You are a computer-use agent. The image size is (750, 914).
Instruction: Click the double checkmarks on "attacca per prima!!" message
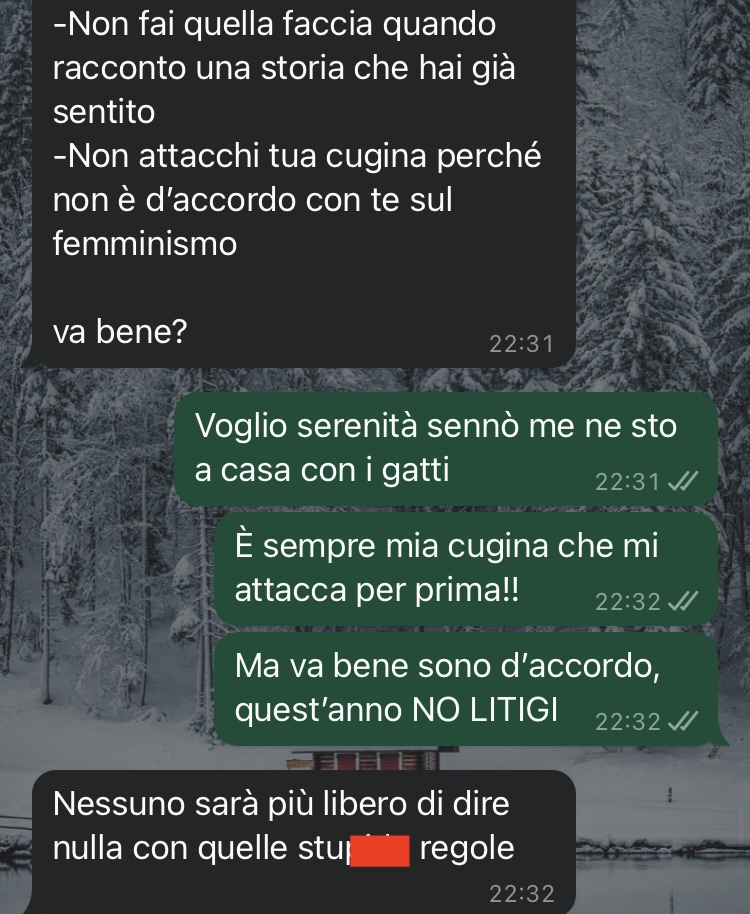682,601
